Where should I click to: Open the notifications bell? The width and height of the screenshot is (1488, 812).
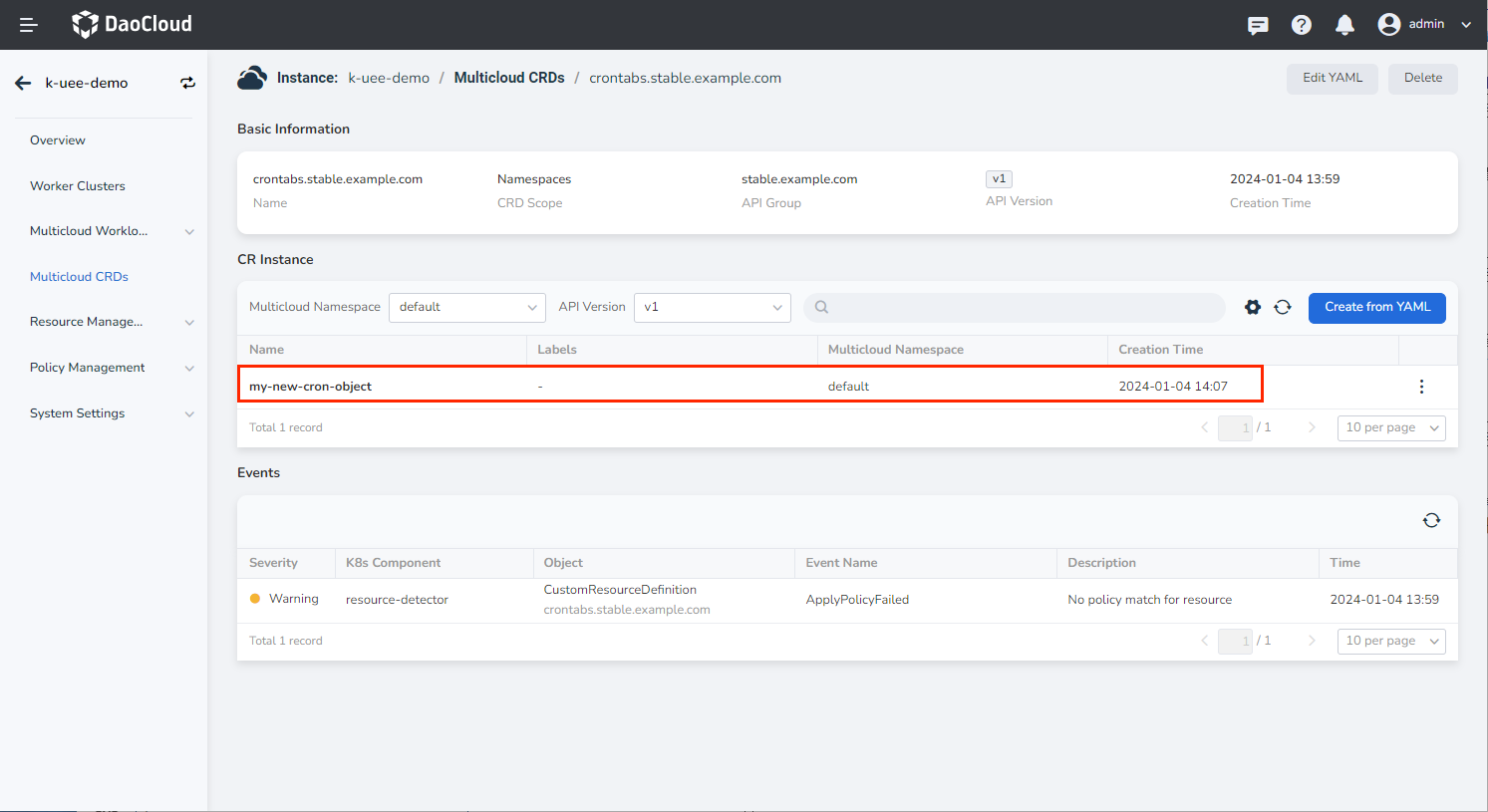pyautogui.click(x=1344, y=25)
